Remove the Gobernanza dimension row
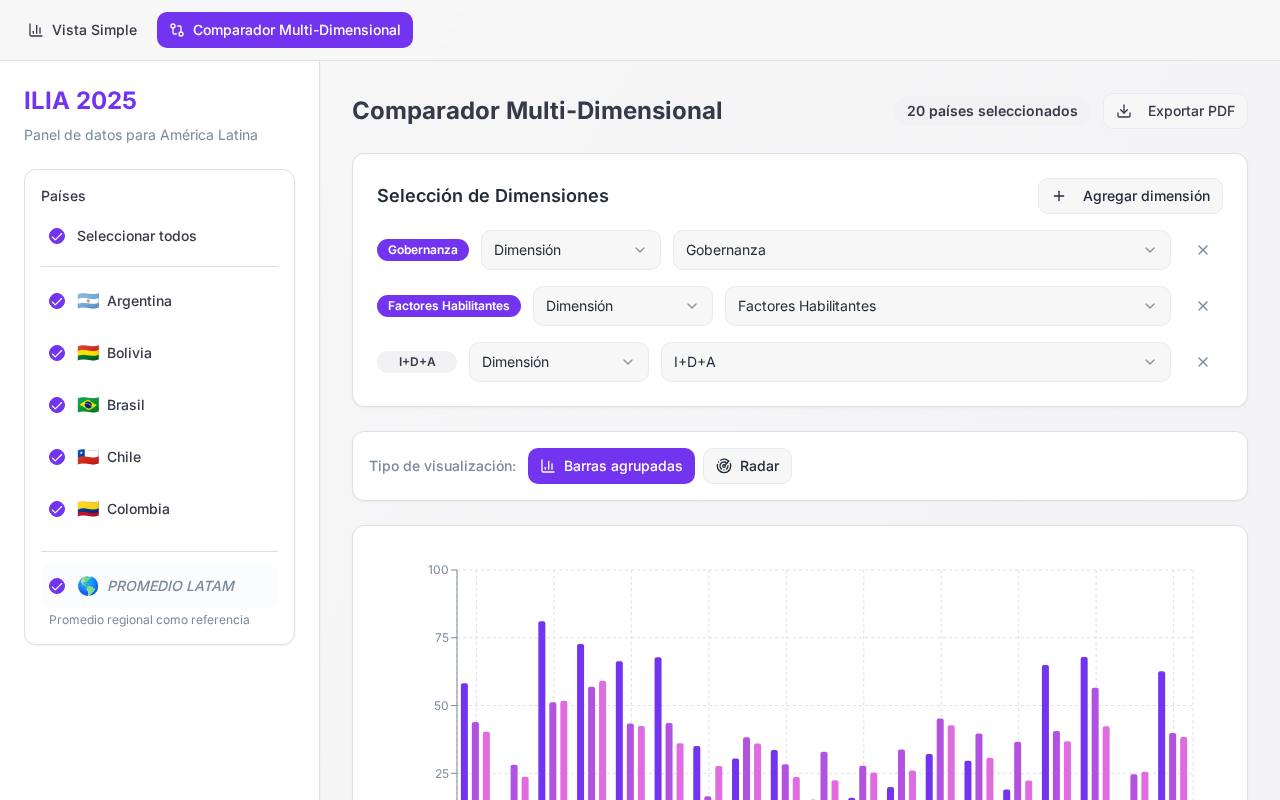The image size is (1280, 800). 1203,250
